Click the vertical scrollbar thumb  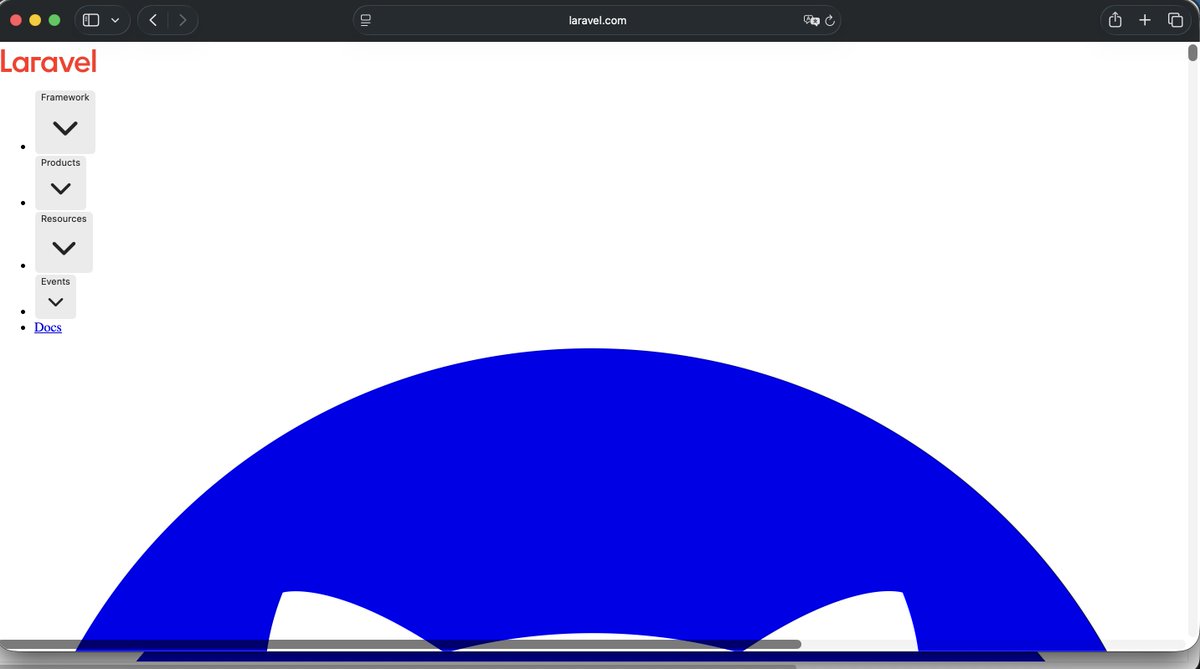point(1192,53)
